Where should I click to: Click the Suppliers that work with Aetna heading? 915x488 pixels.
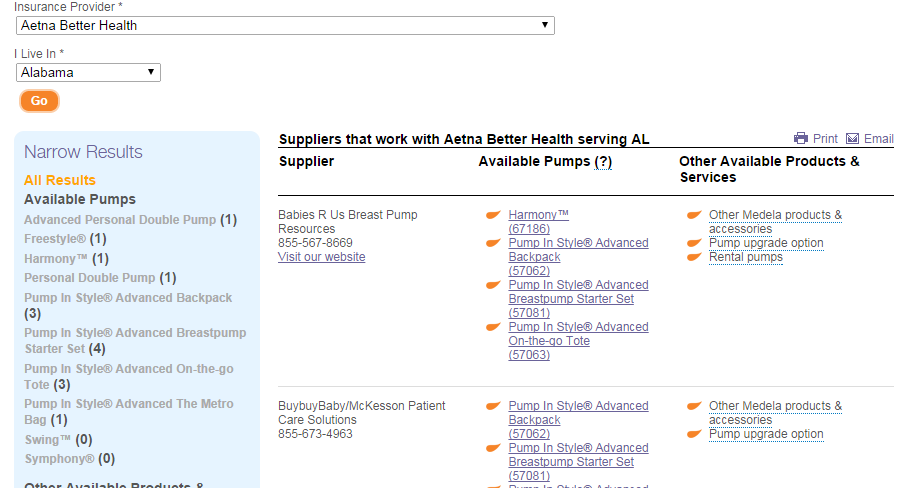click(464, 140)
